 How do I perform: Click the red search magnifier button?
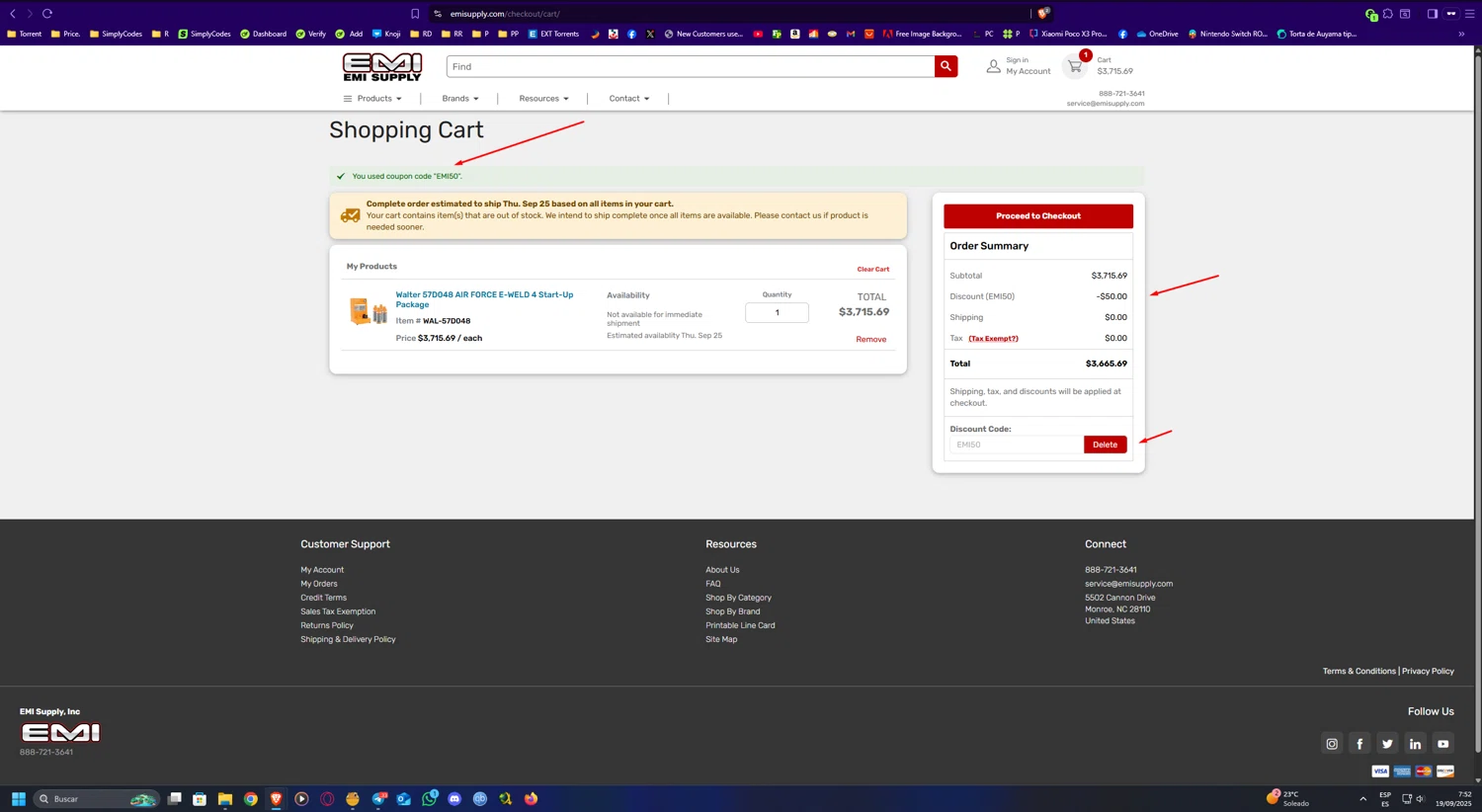[946, 66]
